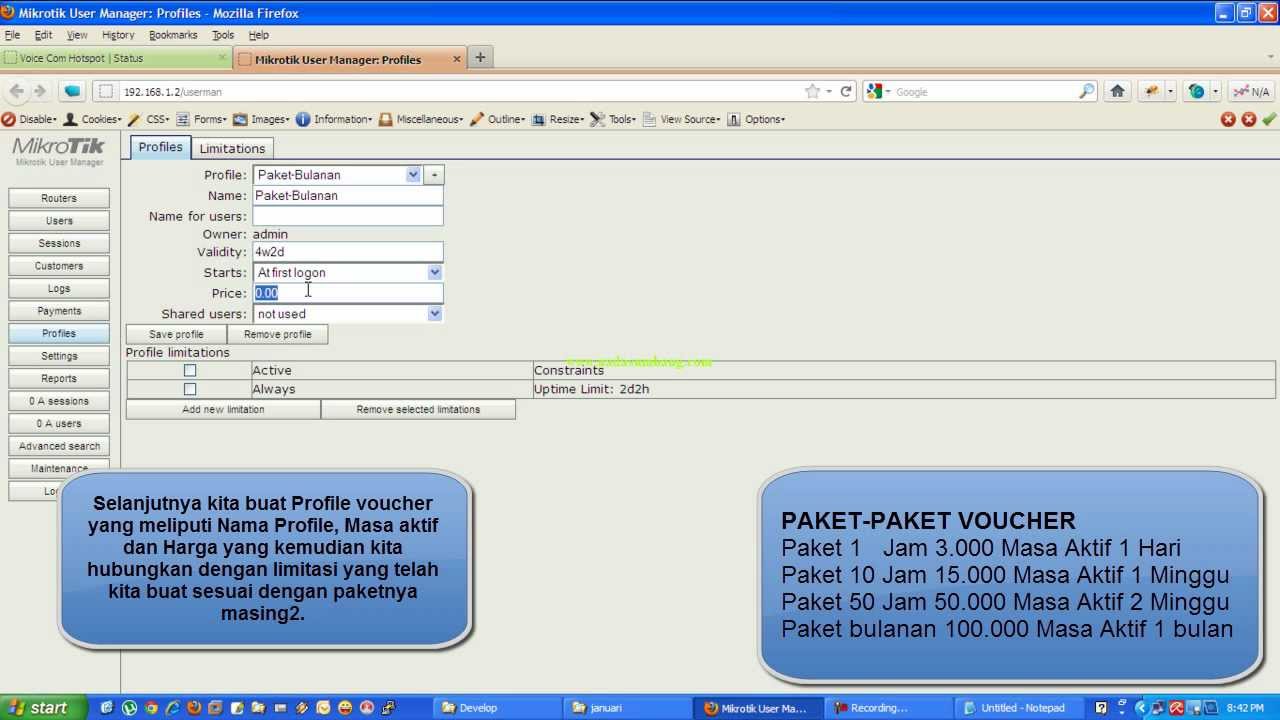1280x720 pixels.
Task: Click the N/A toolbar indicator button
Action: [x=1251, y=91]
